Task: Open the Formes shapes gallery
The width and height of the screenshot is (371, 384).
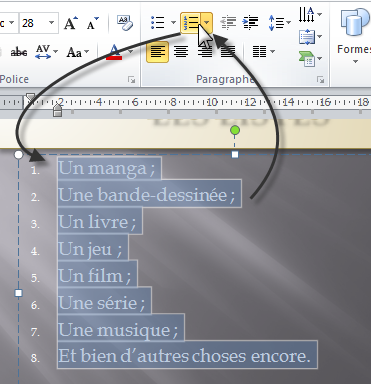Action: coord(355,35)
